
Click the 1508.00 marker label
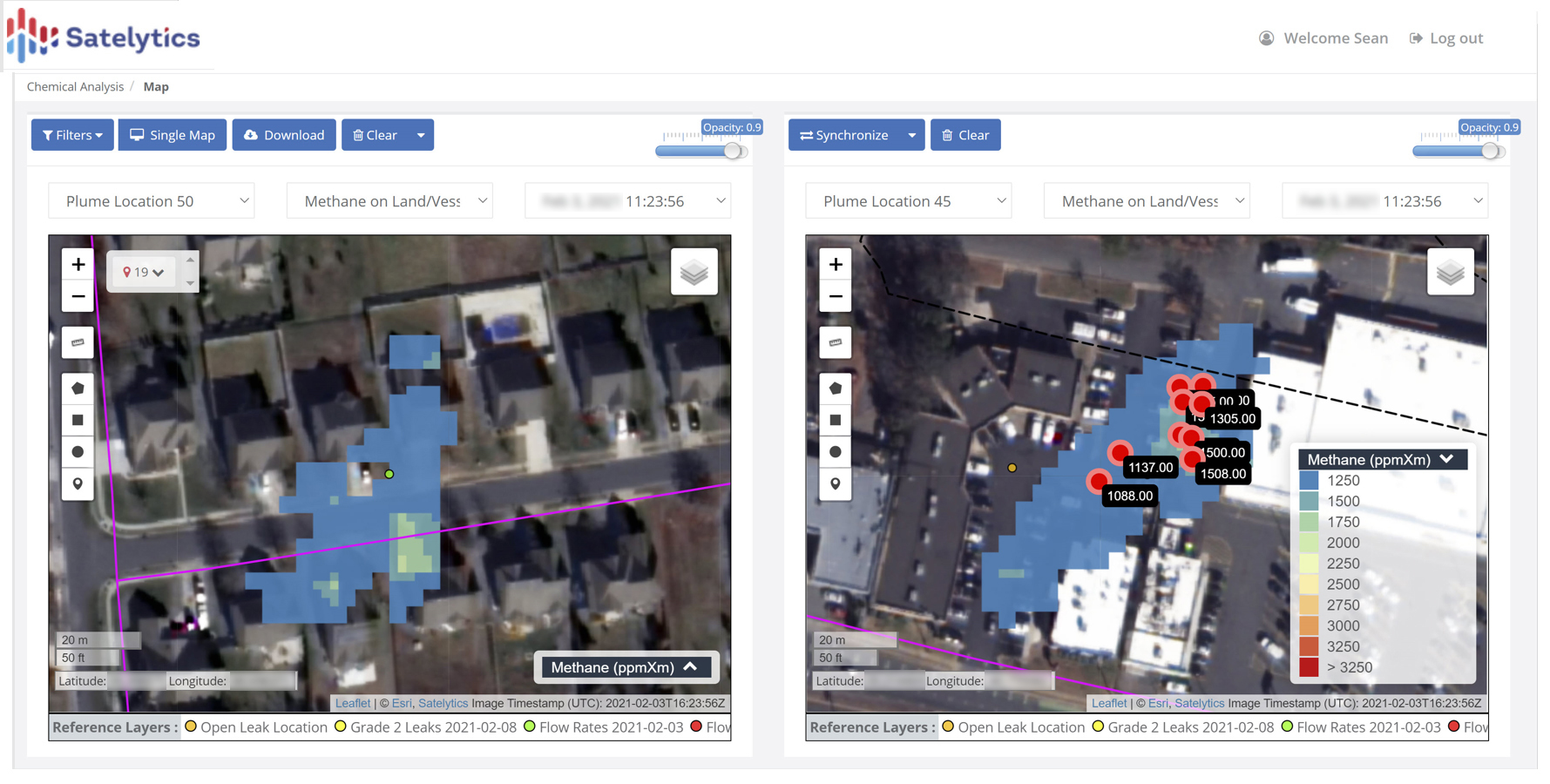1222,474
